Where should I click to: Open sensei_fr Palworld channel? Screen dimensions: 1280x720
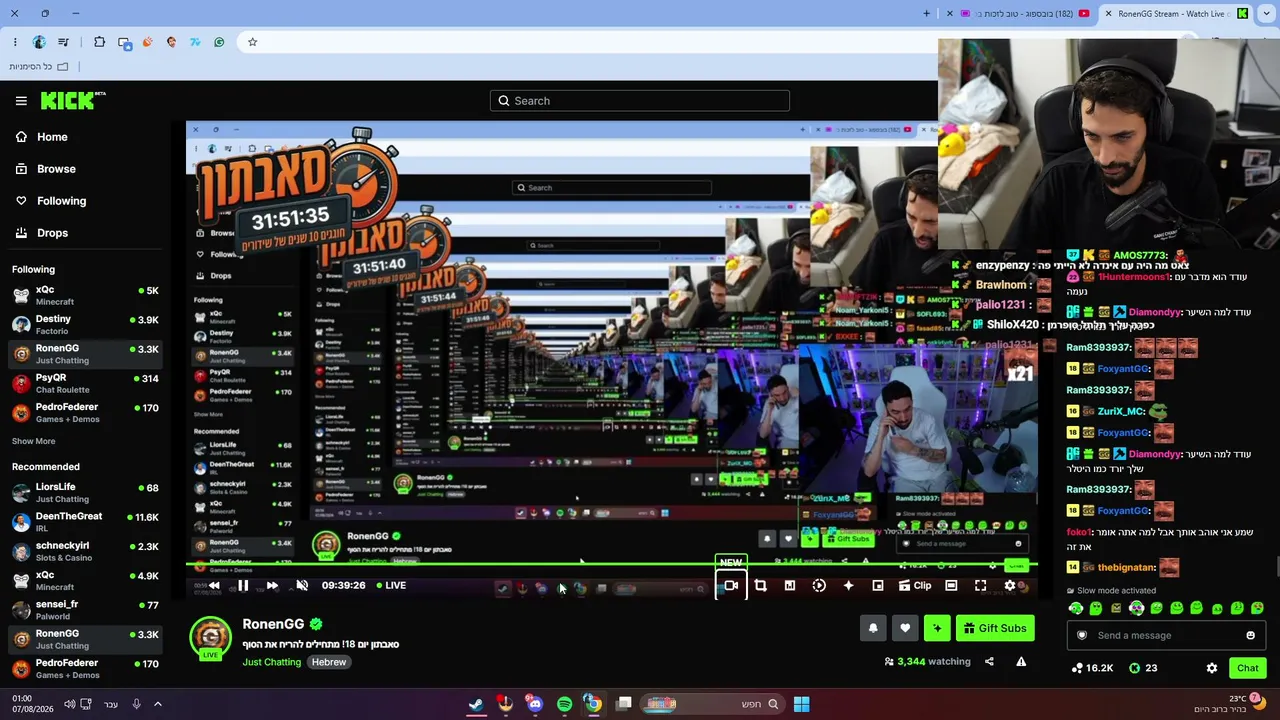(x=85, y=610)
